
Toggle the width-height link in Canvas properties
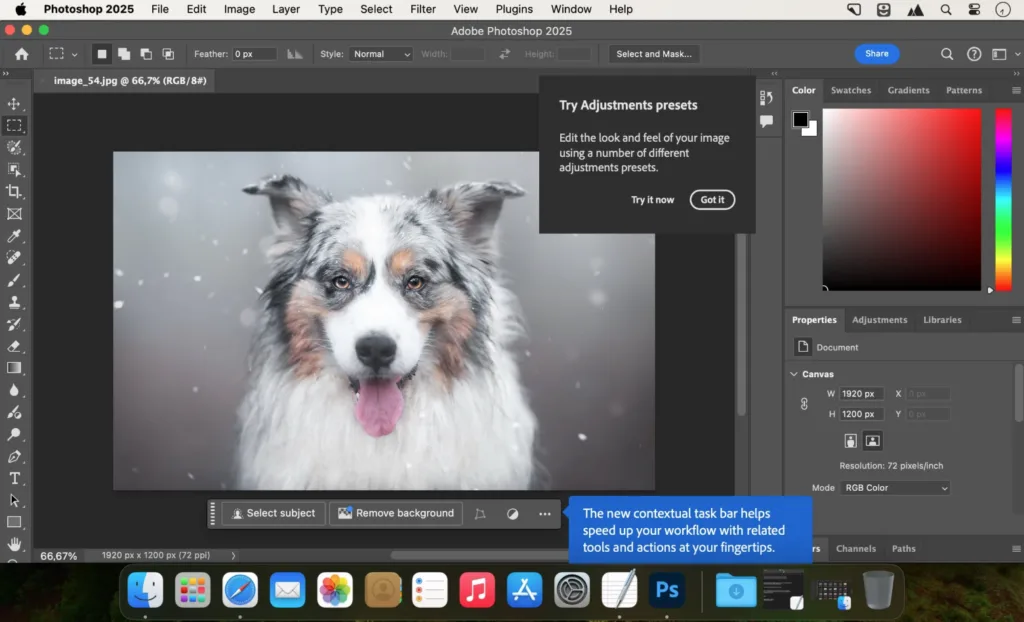tap(804, 403)
